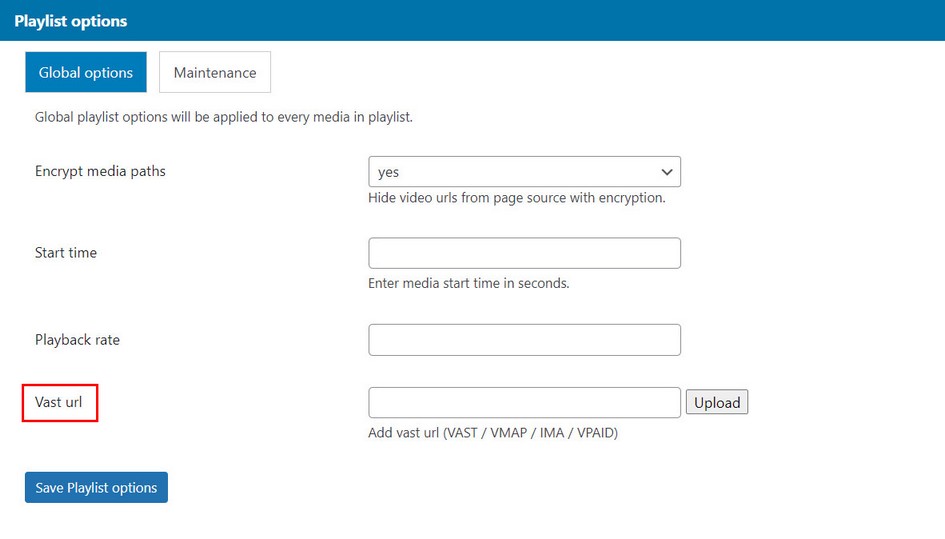Click the "Enter media start time" hint
The height and width of the screenshot is (539, 945).
pos(468,283)
